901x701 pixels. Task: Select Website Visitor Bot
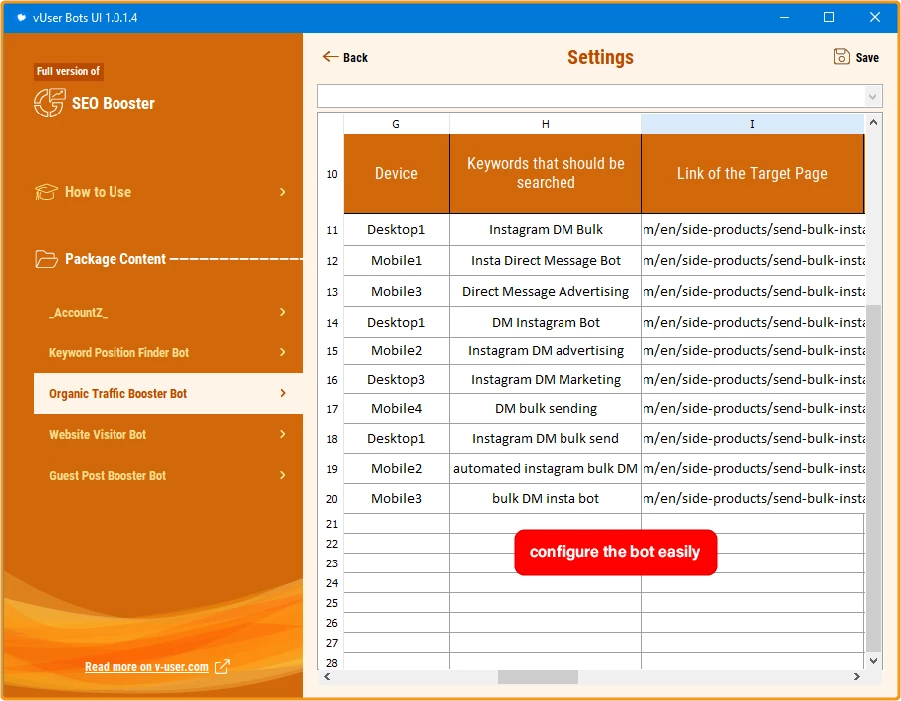click(168, 434)
